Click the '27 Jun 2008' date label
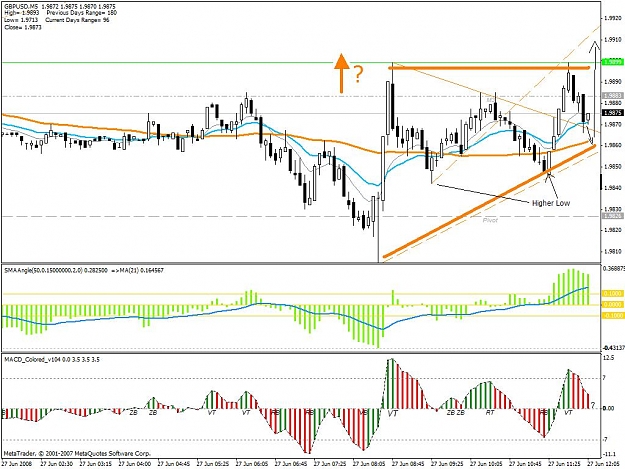Image resolution: width=625 pixels, height=469 pixels. pyautogui.click(x=16, y=464)
